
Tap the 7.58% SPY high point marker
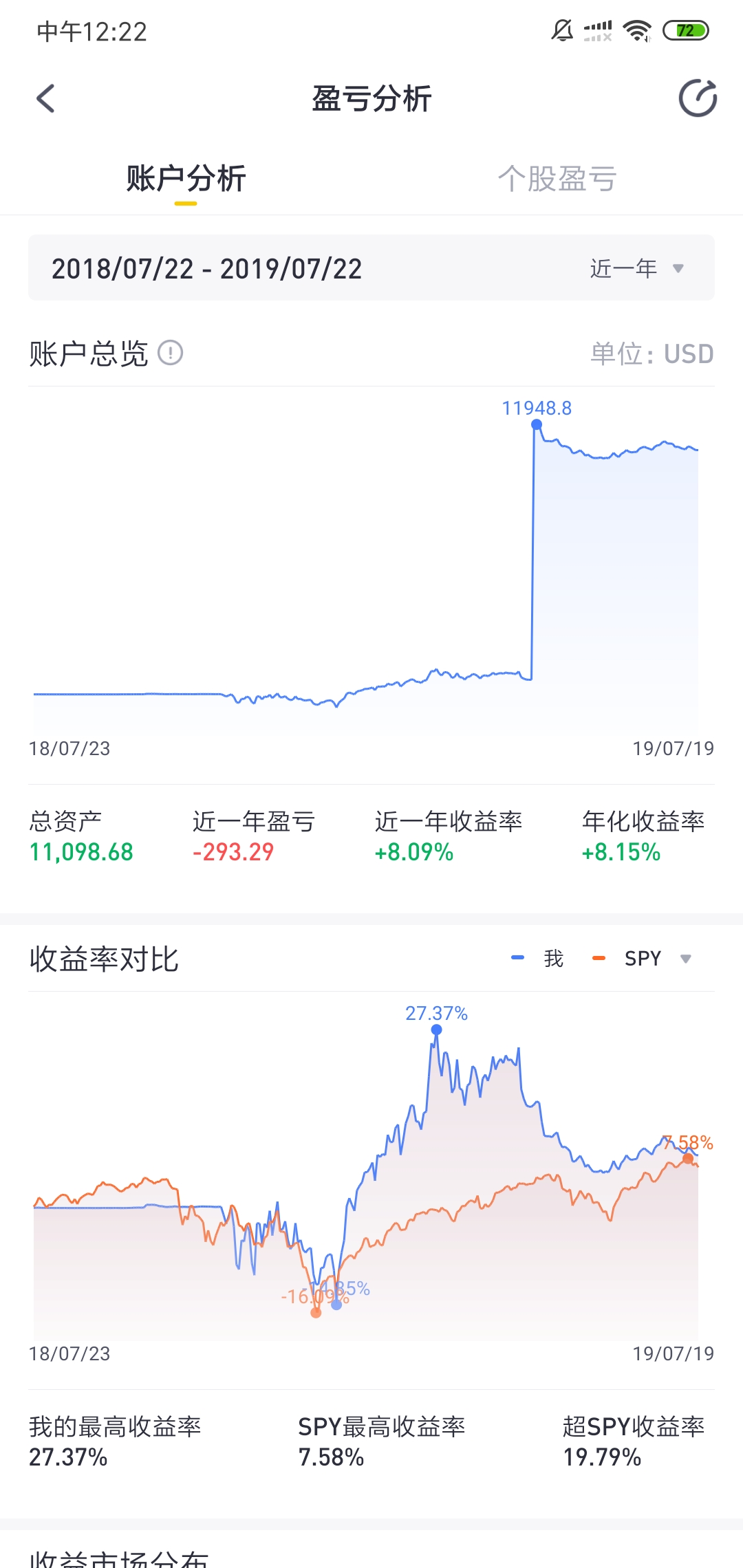pos(688,1159)
